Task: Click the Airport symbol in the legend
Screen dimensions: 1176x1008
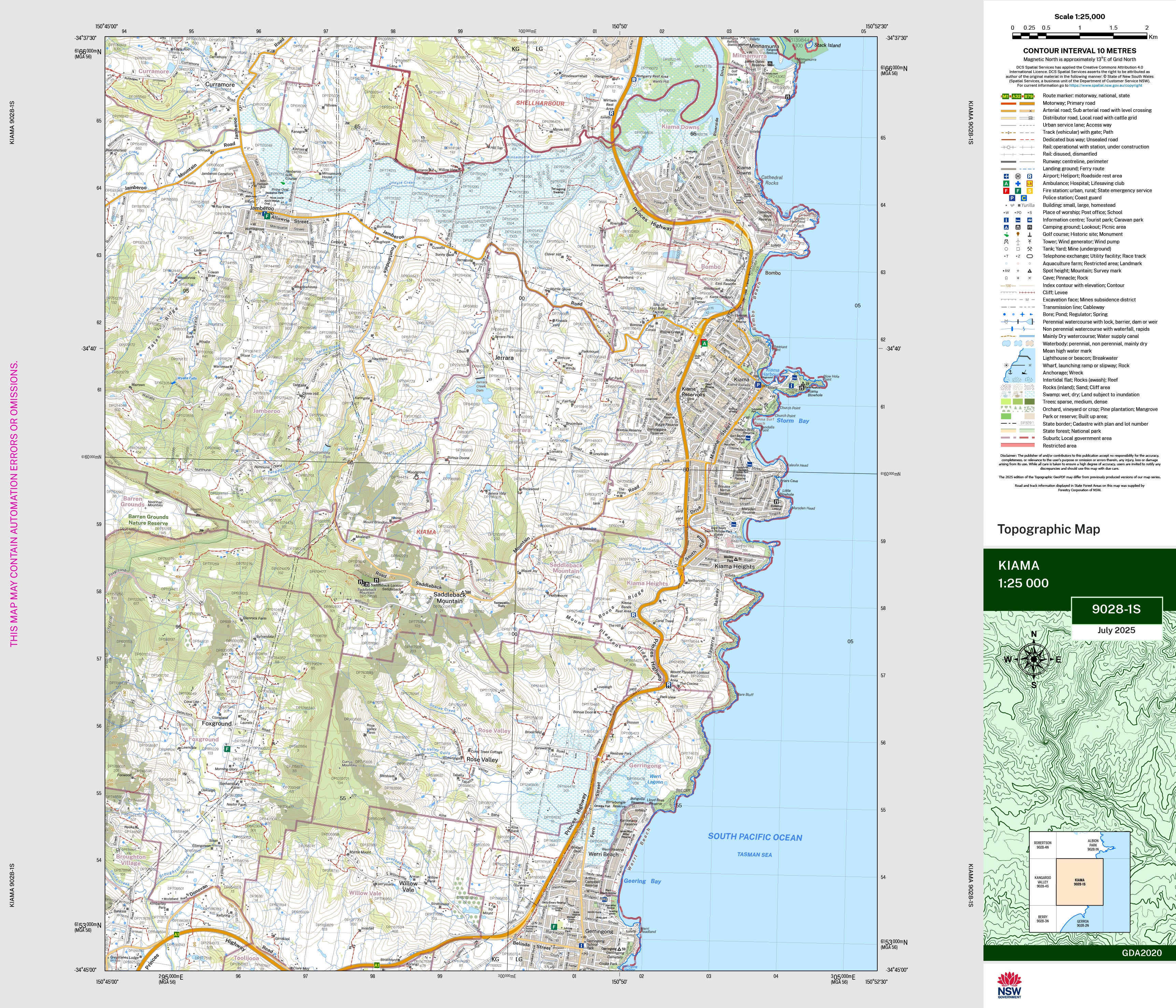Action: tap(1007, 176)
